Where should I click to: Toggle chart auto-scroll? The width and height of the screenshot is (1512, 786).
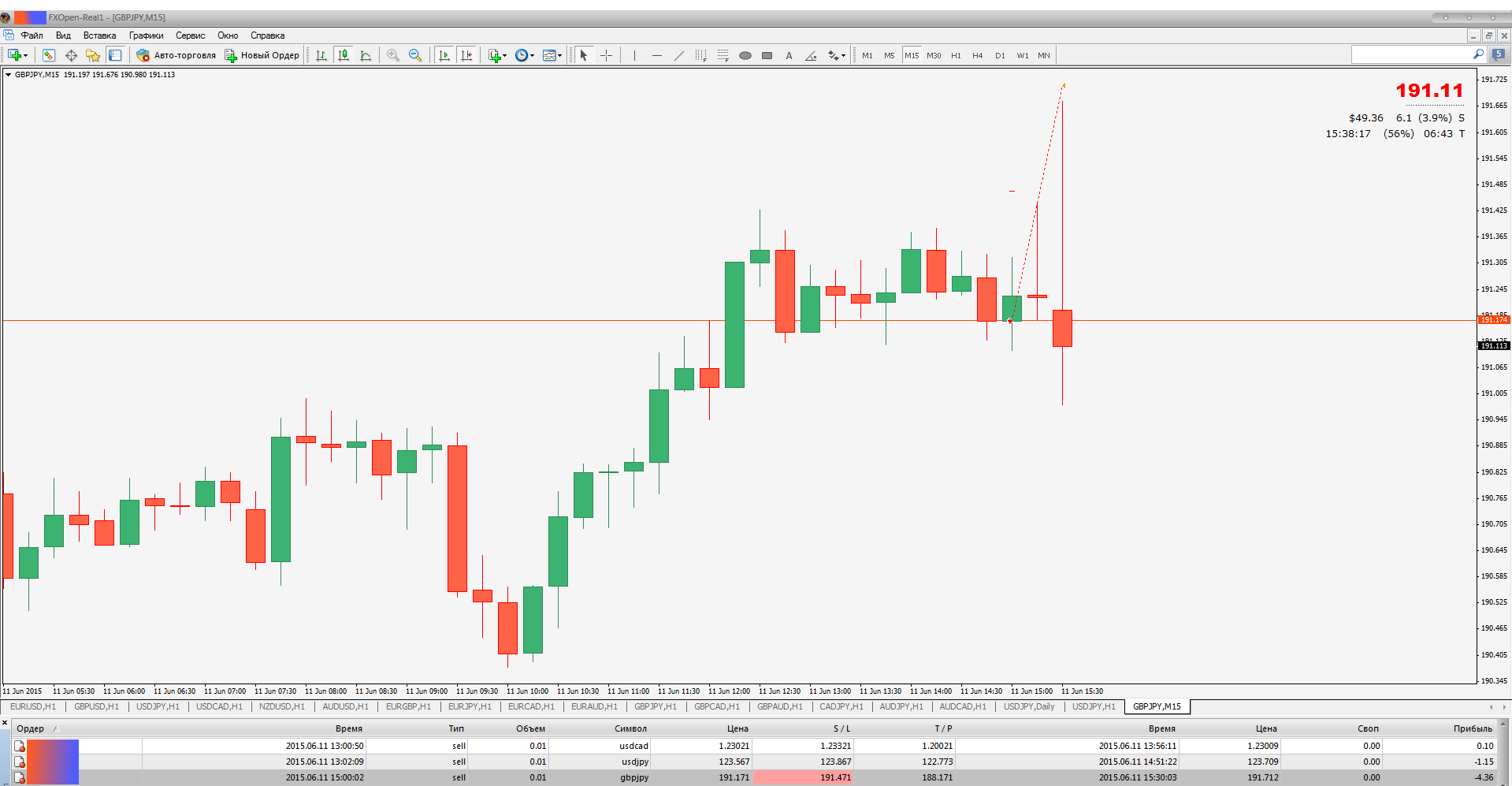point(444,55)
